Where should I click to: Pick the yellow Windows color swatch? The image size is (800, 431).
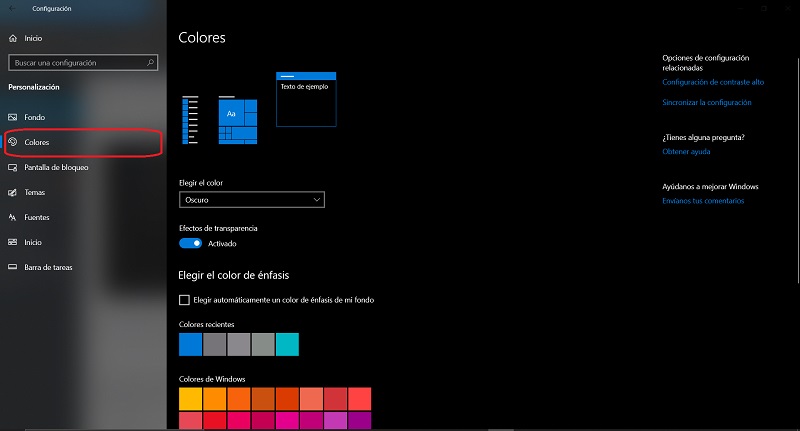(190, 398)
